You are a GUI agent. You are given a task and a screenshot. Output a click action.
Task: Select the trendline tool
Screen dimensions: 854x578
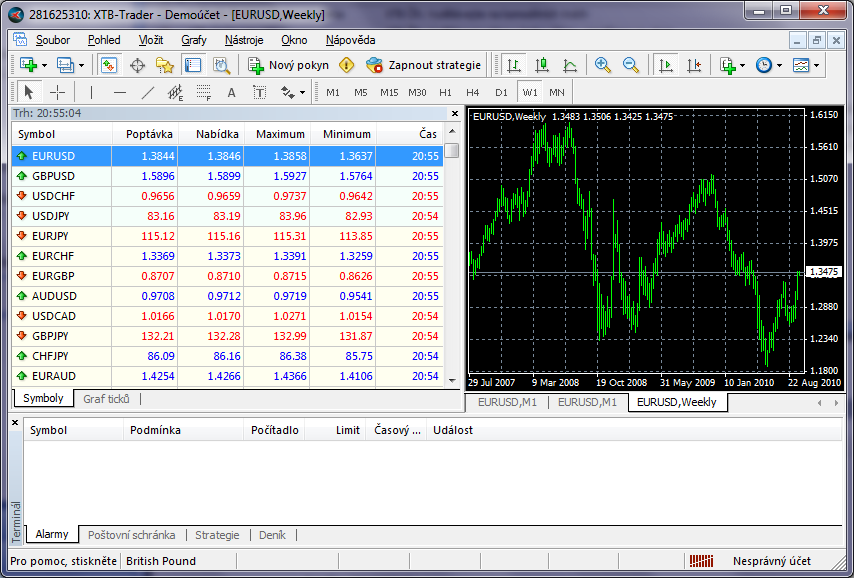pyautogui.click(x=147, y=93)
